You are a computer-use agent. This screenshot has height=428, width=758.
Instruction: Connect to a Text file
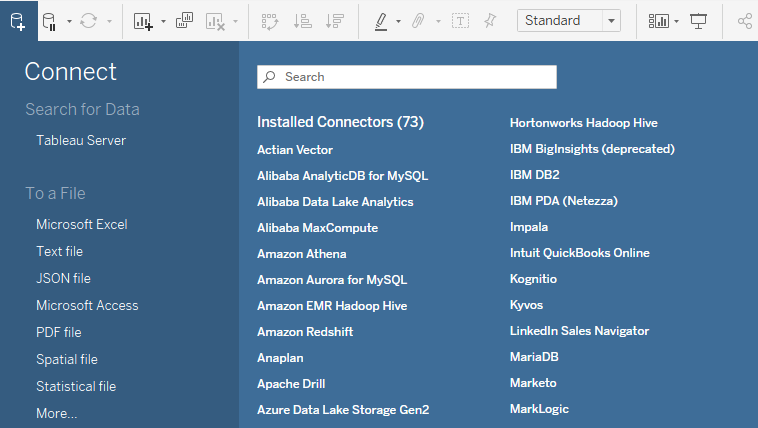59,251
